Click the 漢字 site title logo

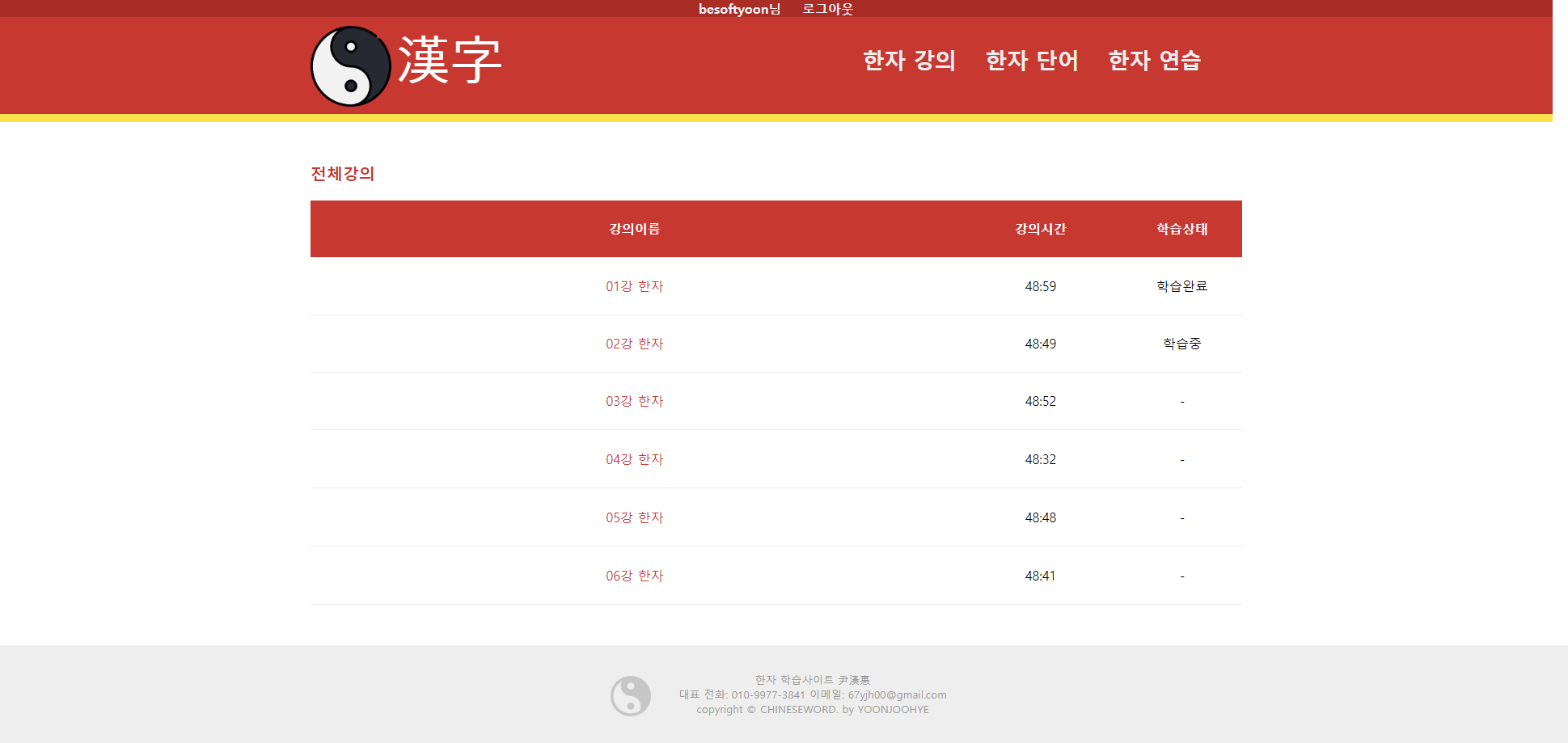(x=446, y=59)
